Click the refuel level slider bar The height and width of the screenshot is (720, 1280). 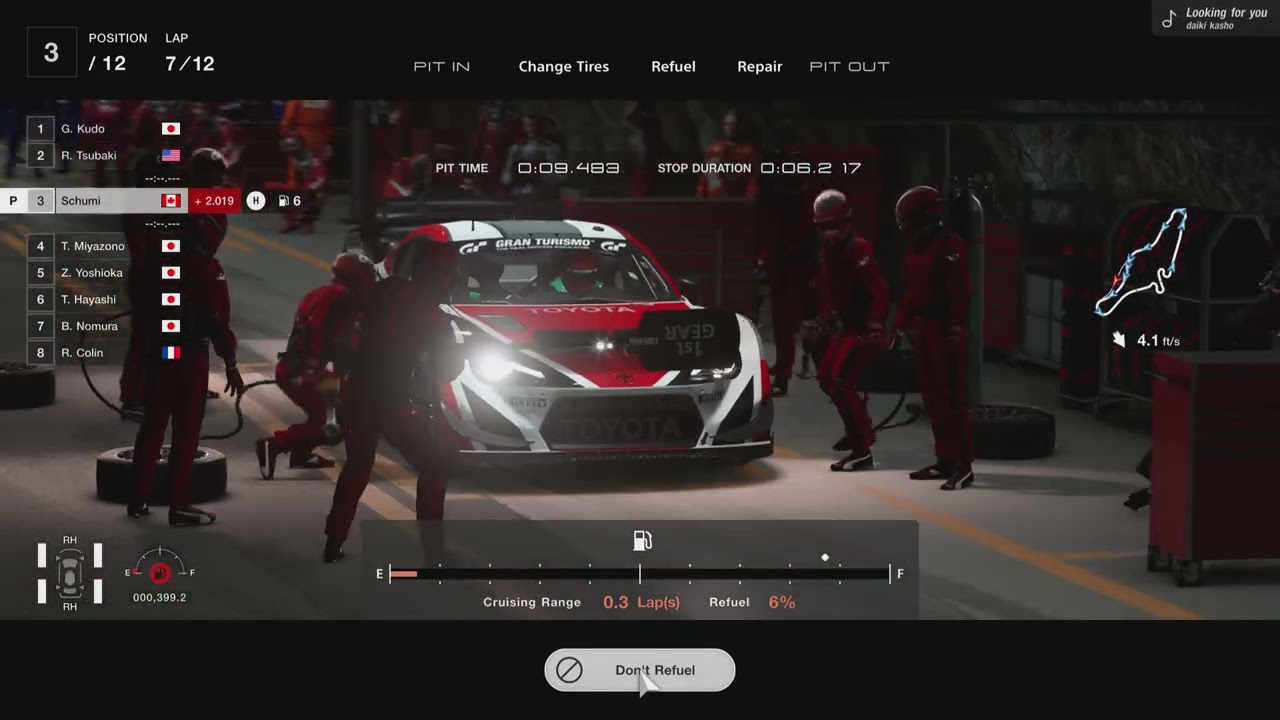point(640,574)
